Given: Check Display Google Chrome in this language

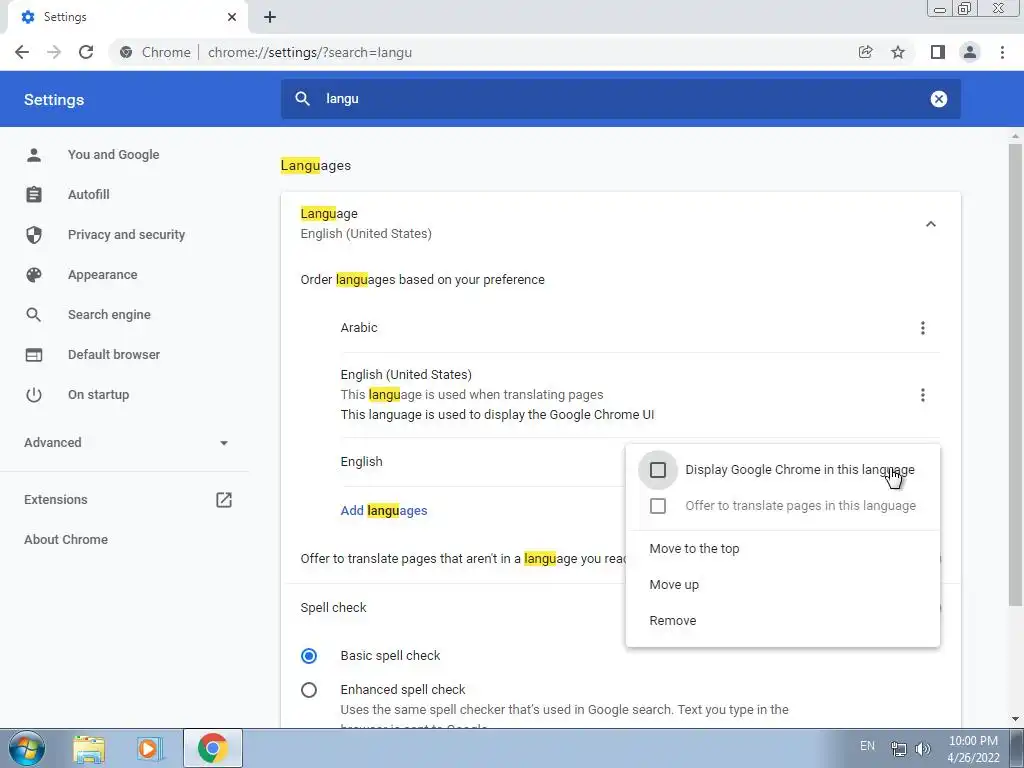Looking at the screenshot, I should pyautogui.click(x=658, y=470).
